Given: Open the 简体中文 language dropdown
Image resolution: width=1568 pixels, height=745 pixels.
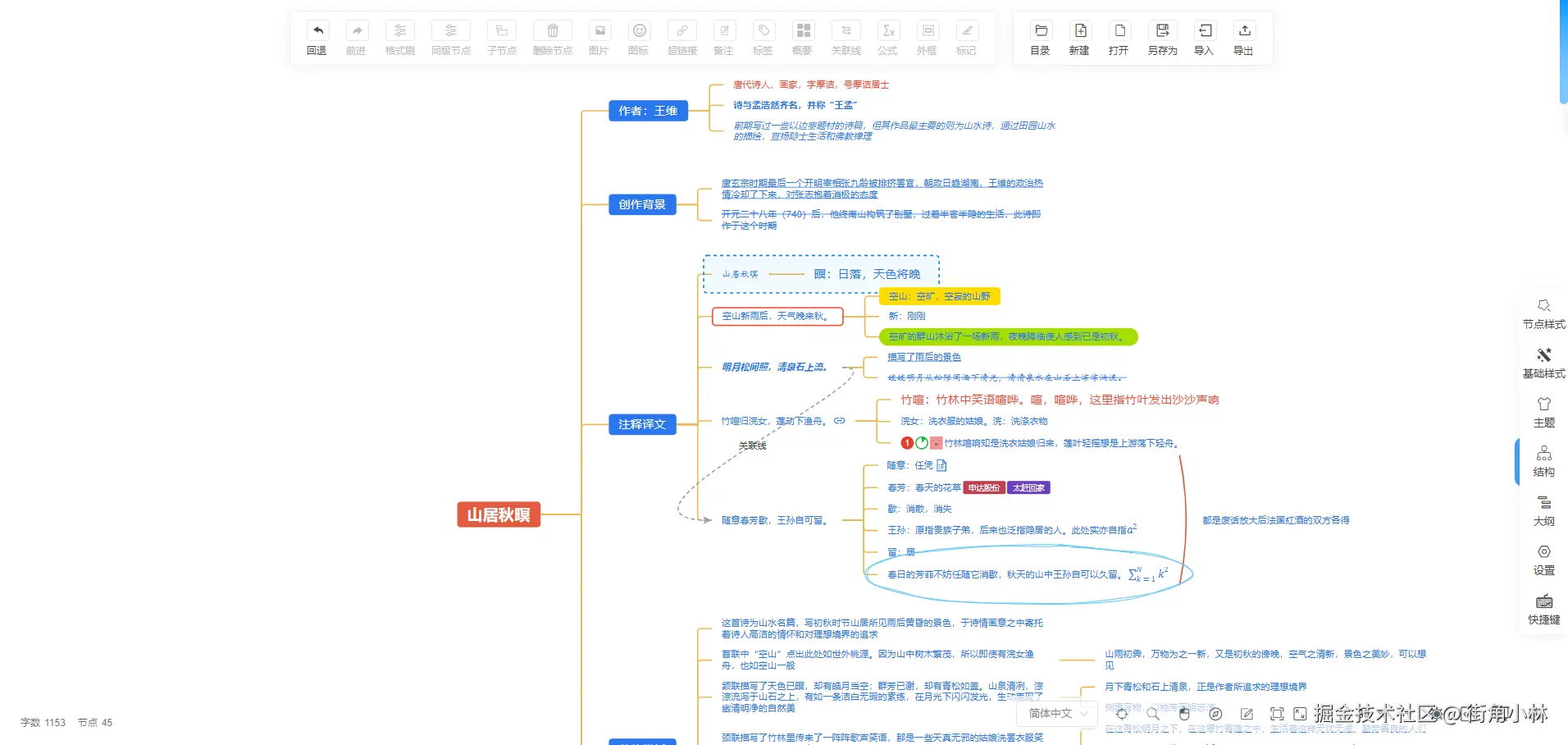Looking at the screenshot, I should 1056,714.
